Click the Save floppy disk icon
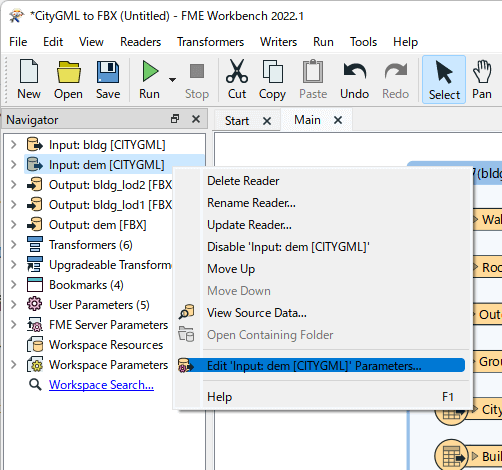 (108, 72)
